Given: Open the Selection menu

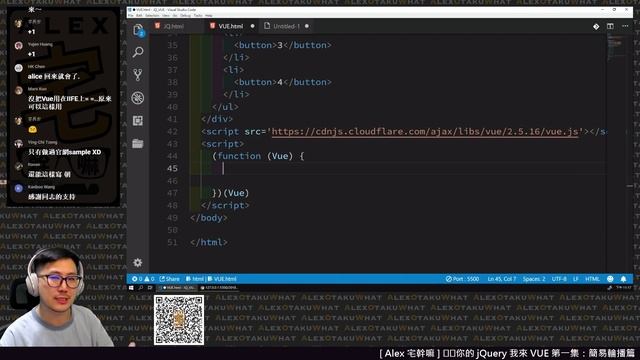Looking at the screenshot, I should (x=152, y=16).
